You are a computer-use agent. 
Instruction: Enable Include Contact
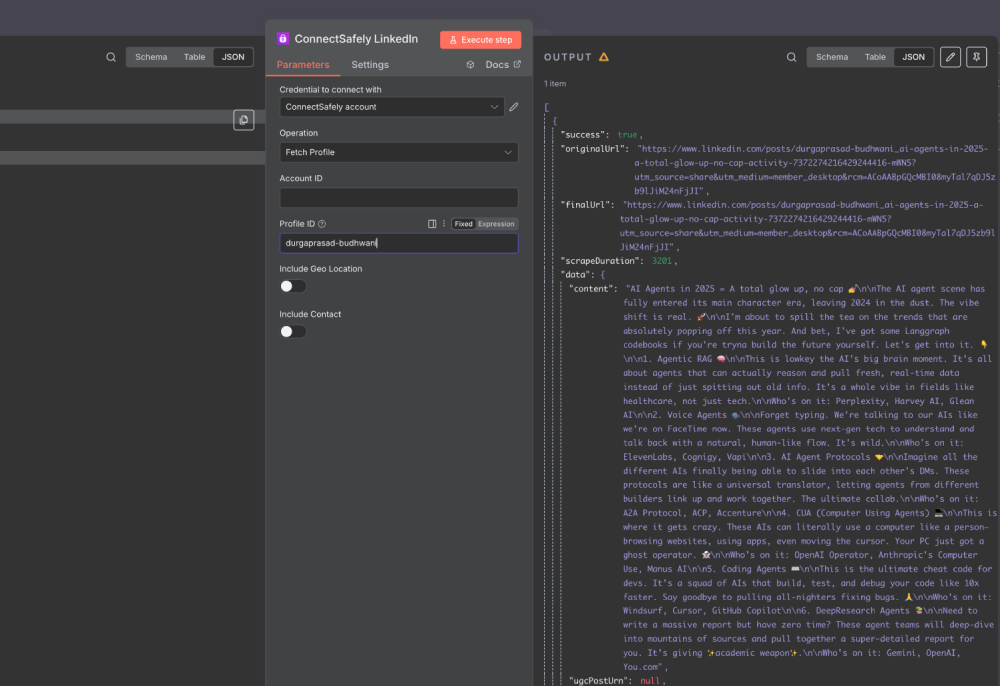(x=291, y=331)
